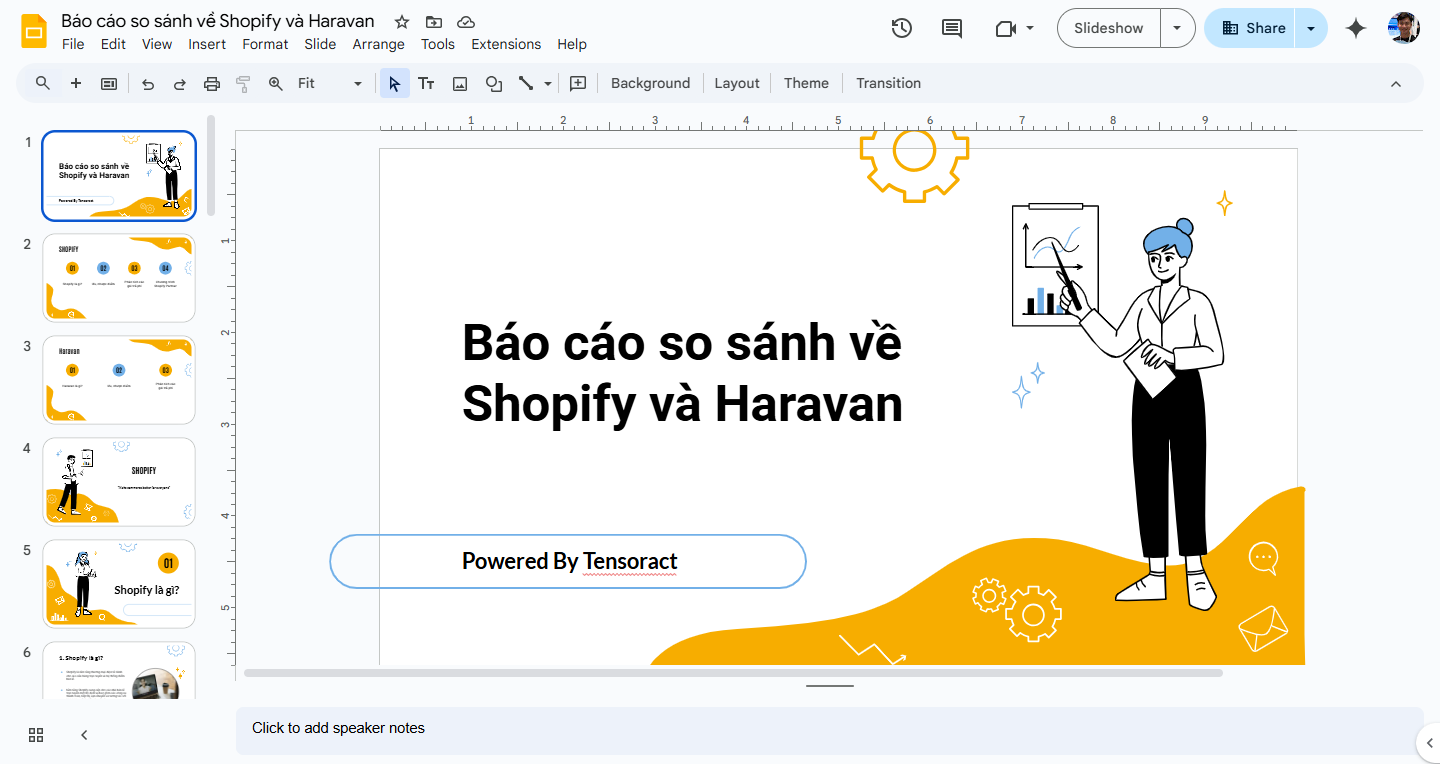Activate the Paint format roller

[x=243, y=84]
